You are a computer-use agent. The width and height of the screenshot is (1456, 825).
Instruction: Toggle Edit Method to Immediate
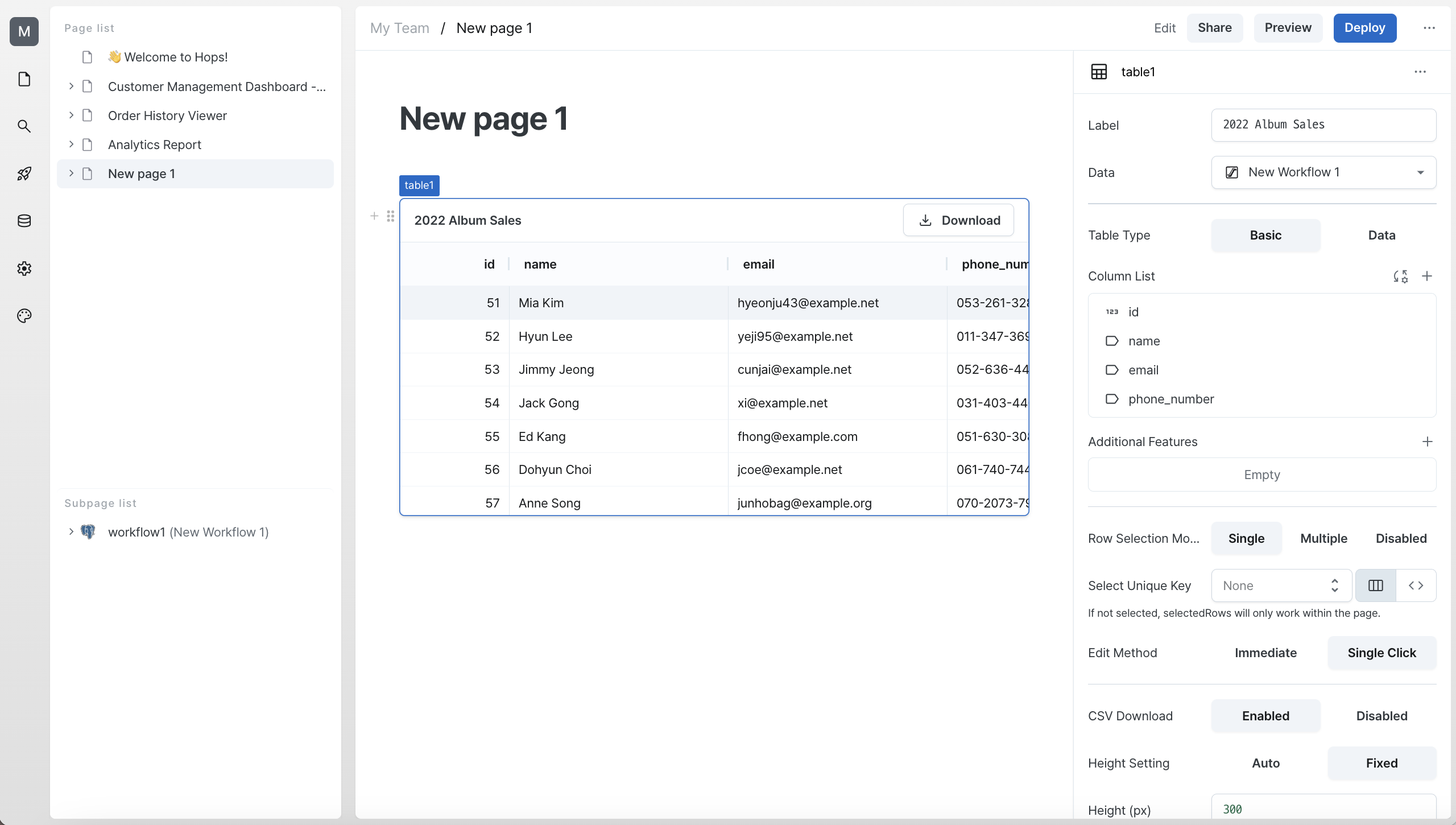(x=1265, y=653)
